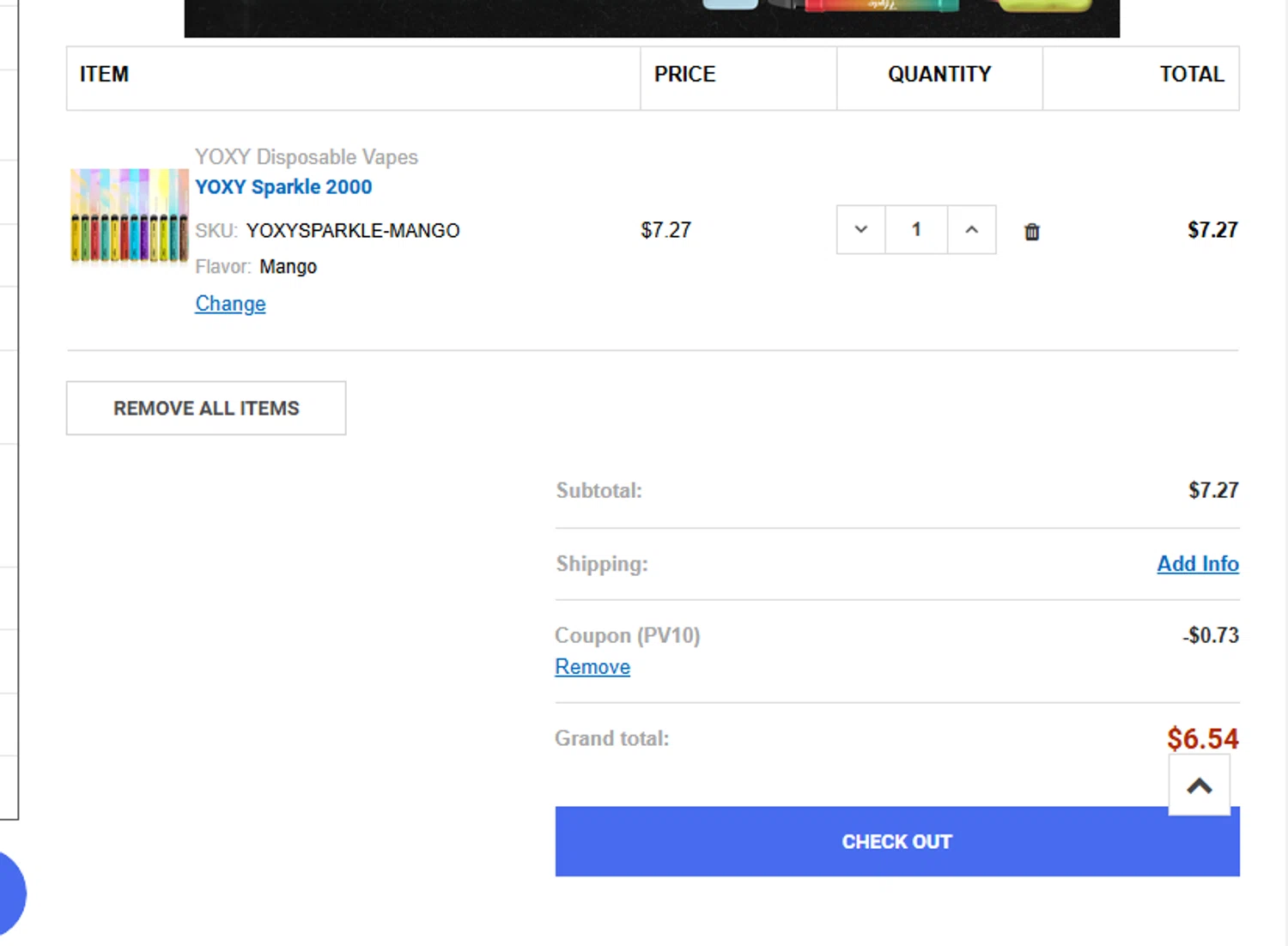1288x946 pixels.
Task: Click the QUANTITY column header
Action: pos(939,75)
